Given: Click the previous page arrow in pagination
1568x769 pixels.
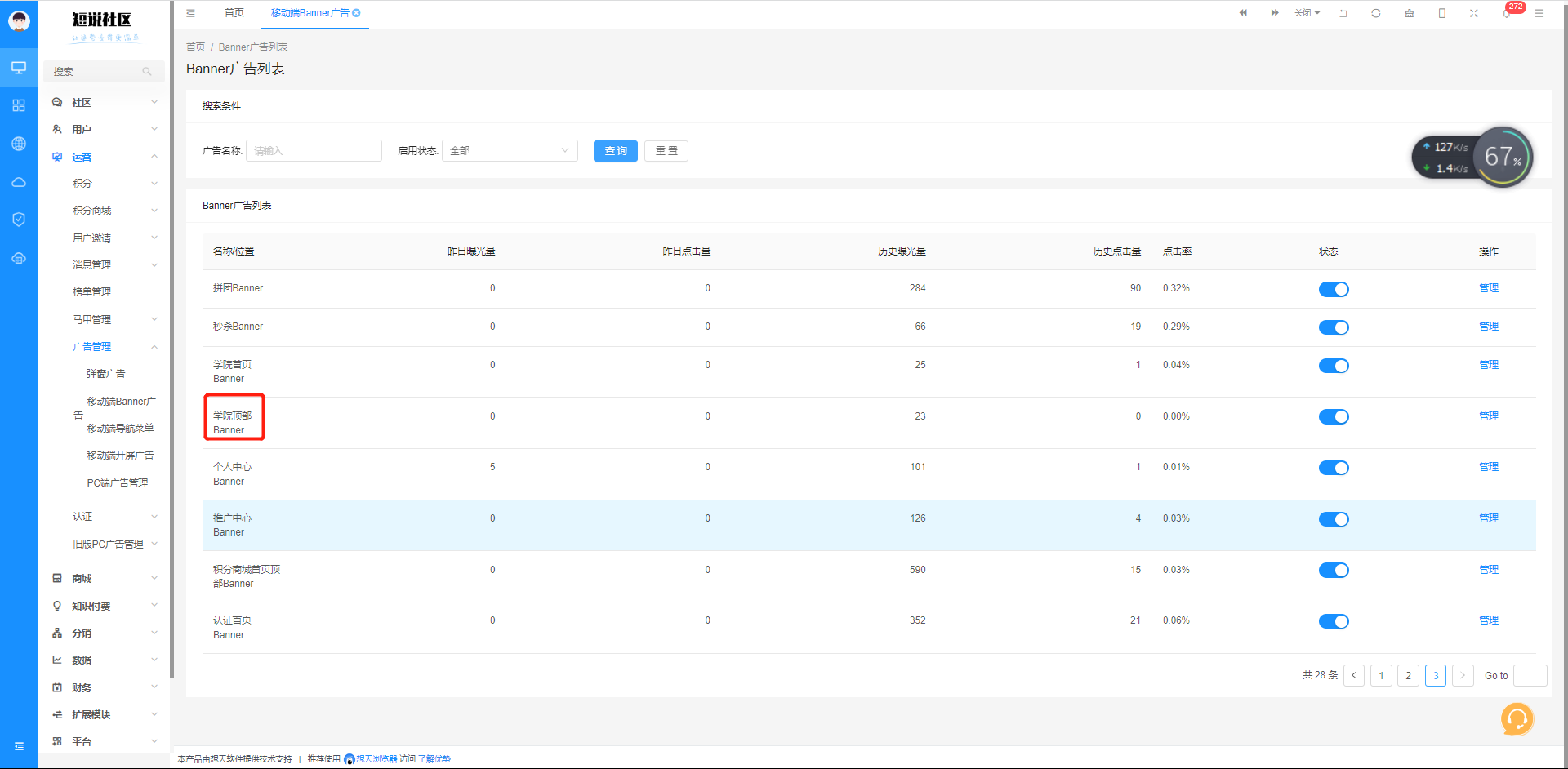Looking at the screenshot, I should coord(1354,675).
